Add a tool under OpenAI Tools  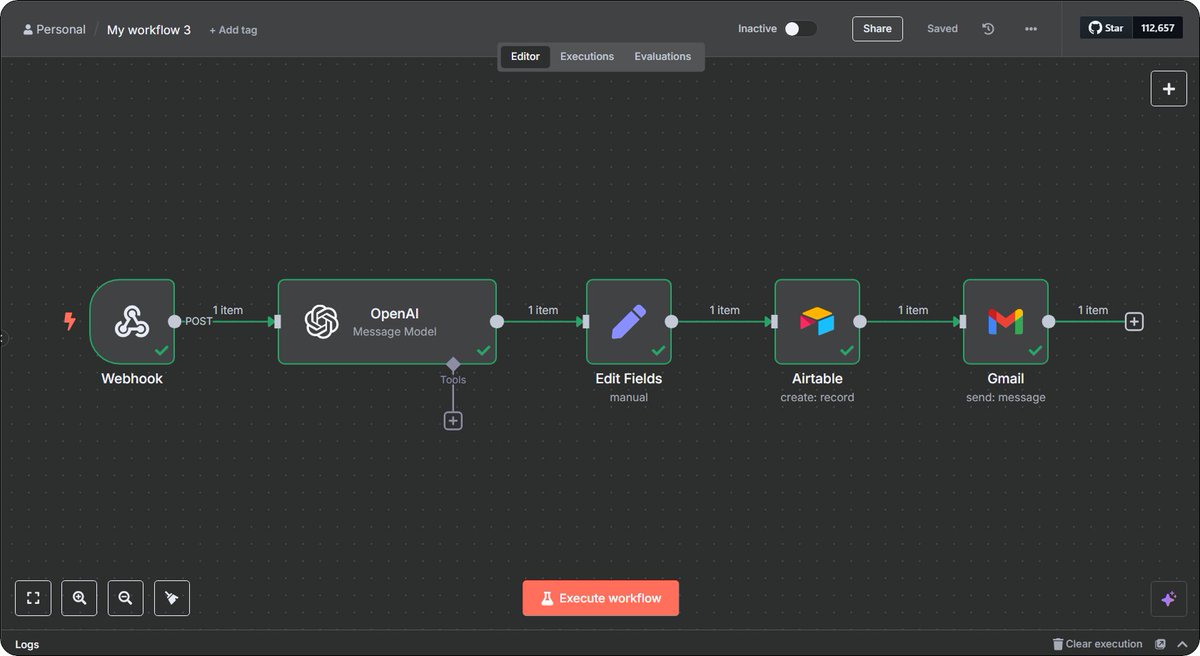click(x=453, y=421)
